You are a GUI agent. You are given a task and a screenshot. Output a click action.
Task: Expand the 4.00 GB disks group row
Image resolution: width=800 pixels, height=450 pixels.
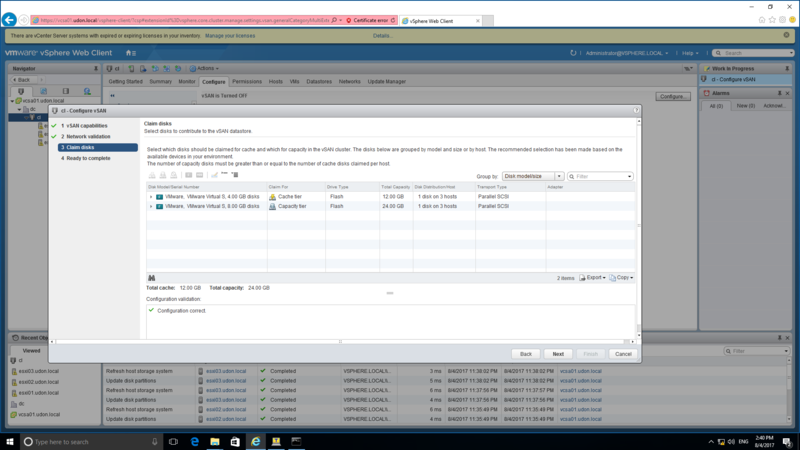pos(151,197)
